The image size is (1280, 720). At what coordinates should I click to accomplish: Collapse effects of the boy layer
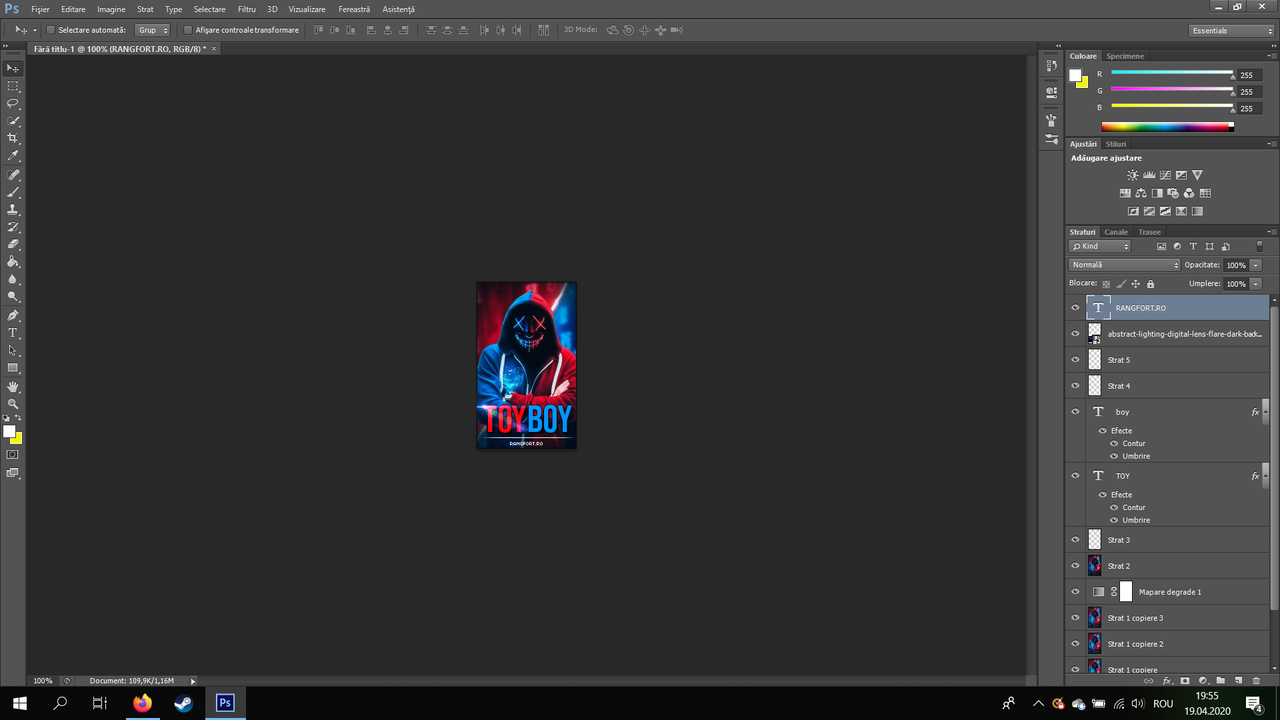coord(1266,412)
